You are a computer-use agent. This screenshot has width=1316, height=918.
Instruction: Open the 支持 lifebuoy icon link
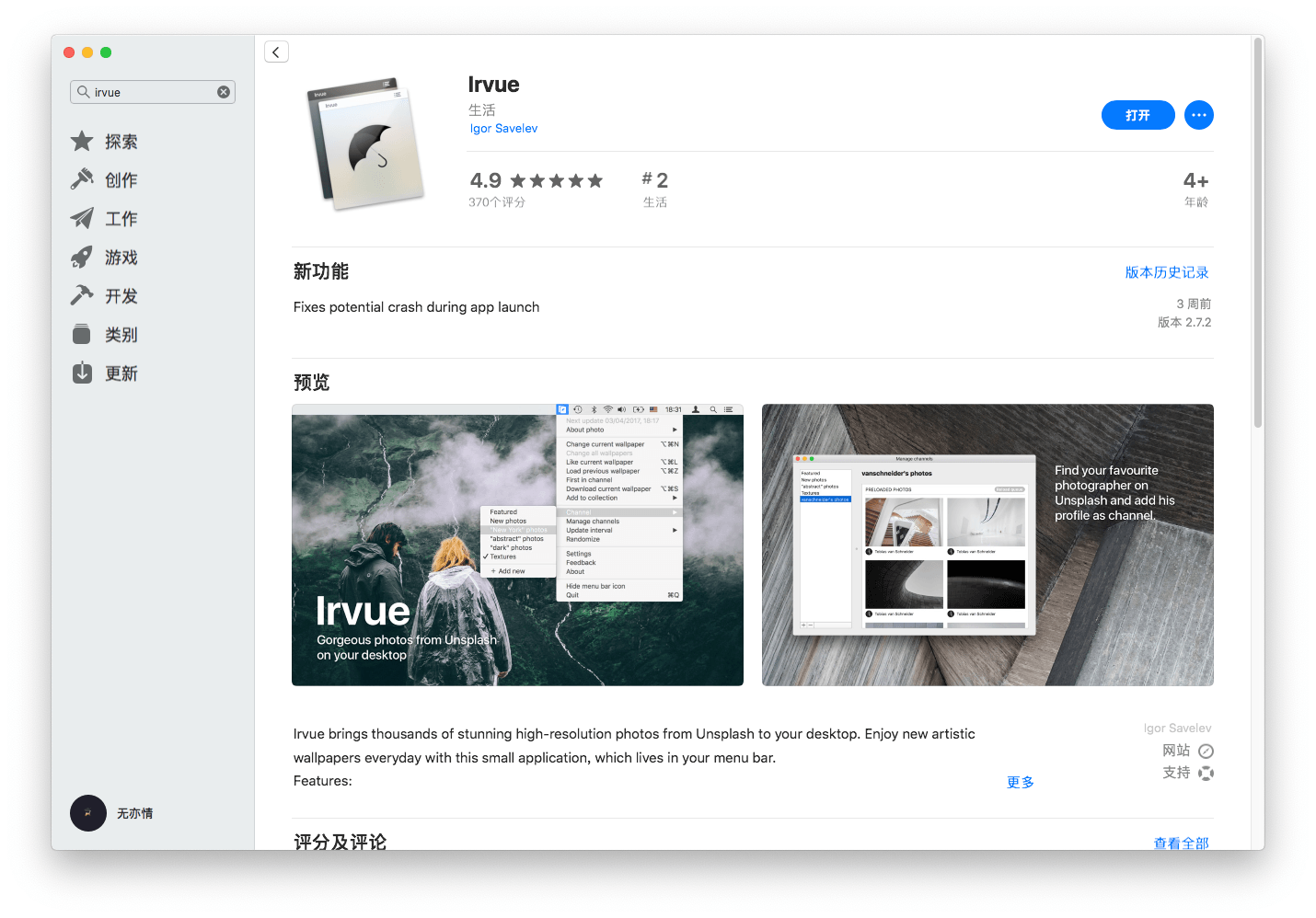(1206, 773)
